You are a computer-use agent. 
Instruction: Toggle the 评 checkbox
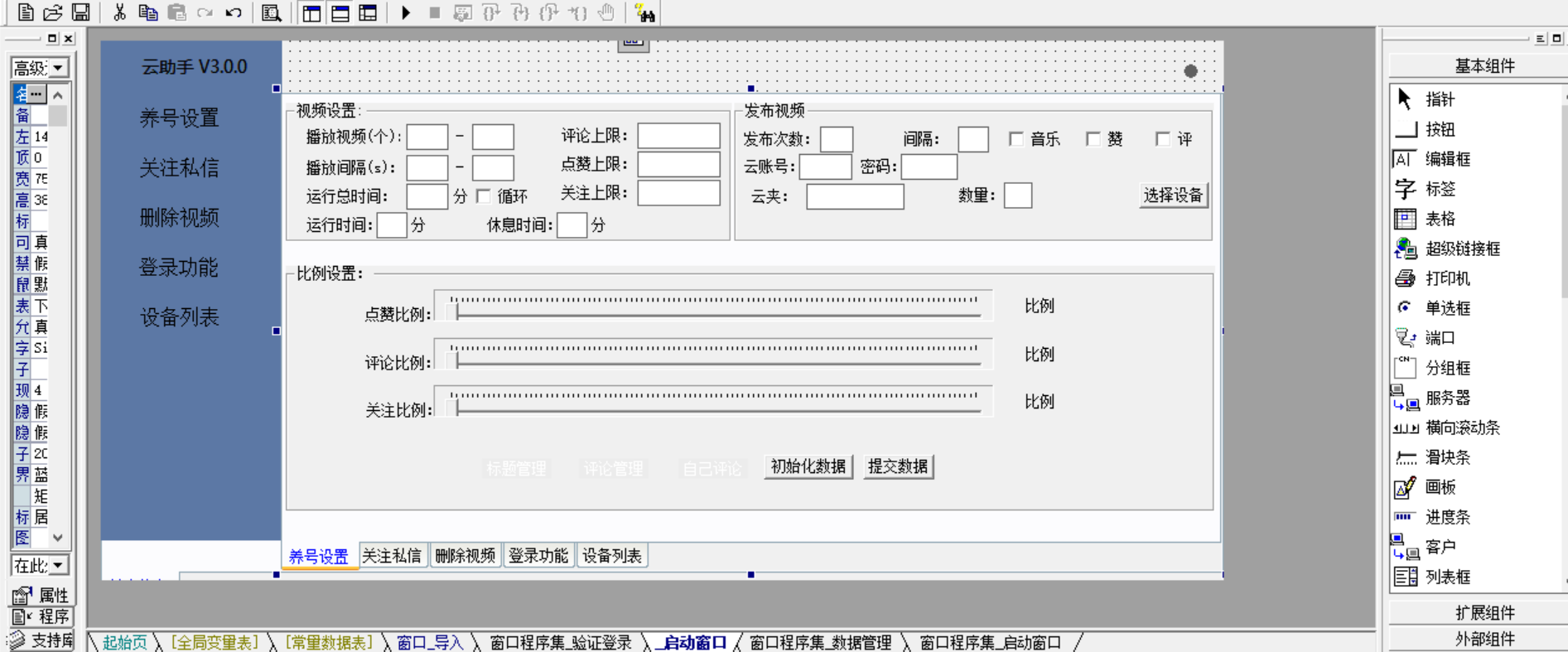tap(1163, 139)
